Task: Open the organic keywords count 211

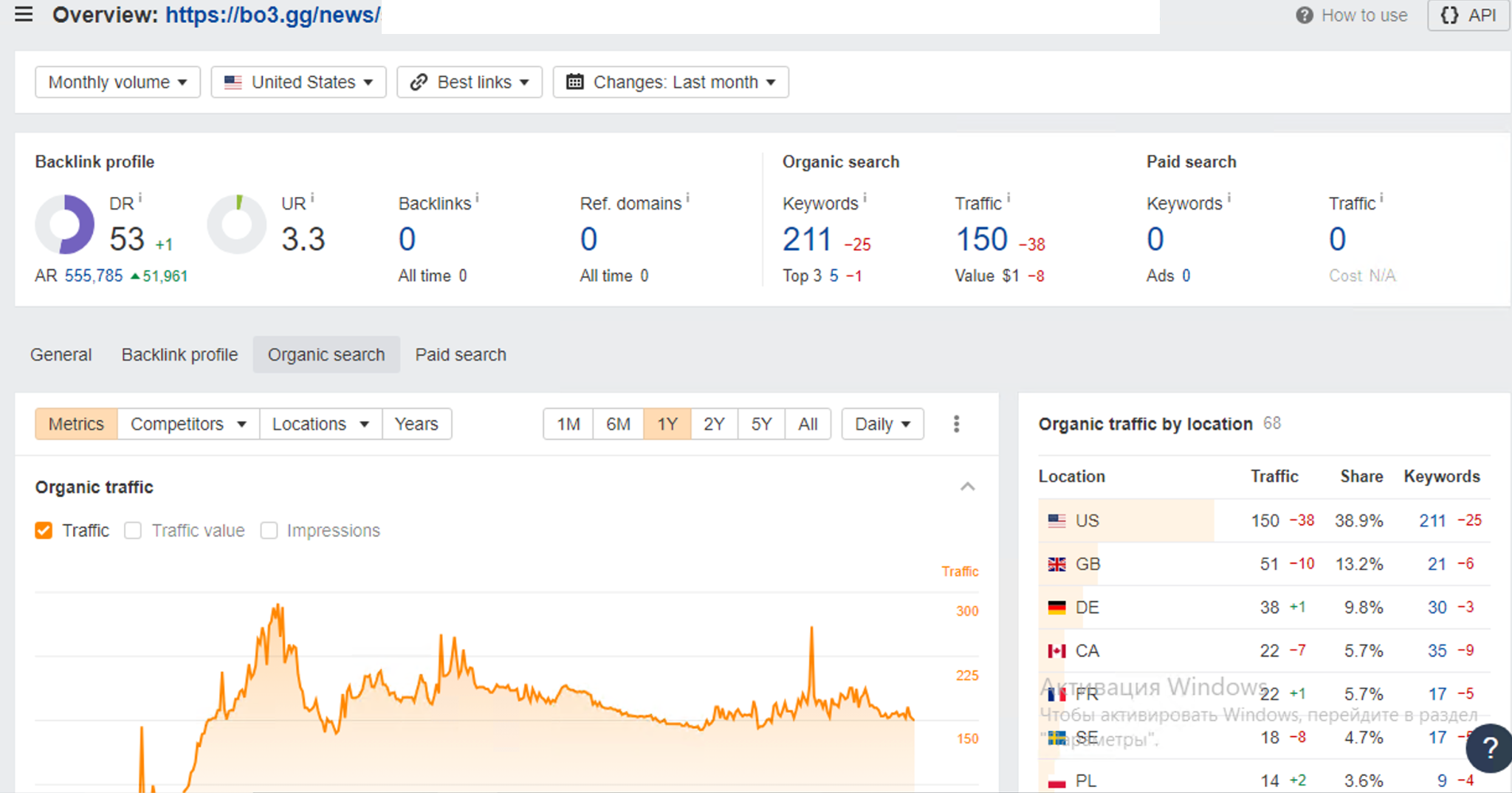Action: point(807,239)
